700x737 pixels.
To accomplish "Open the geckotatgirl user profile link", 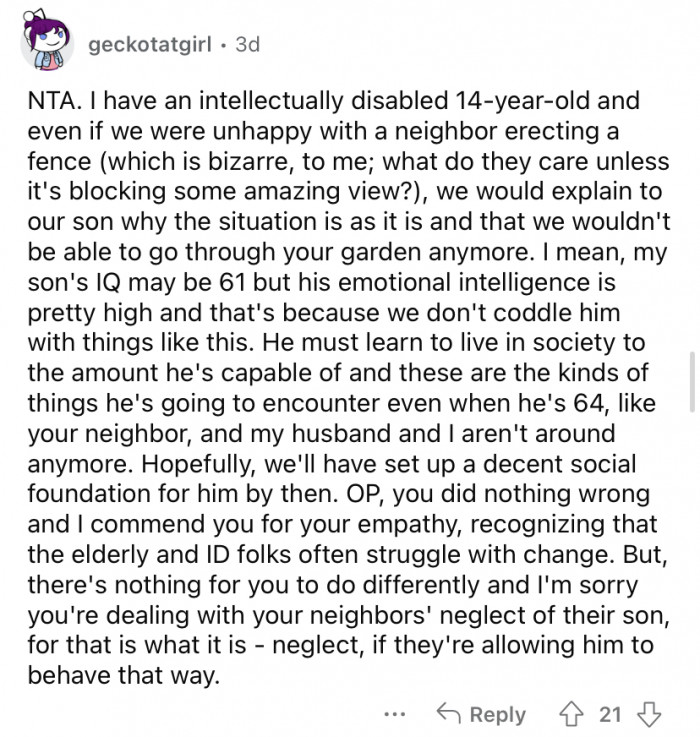I will point(150,46).
